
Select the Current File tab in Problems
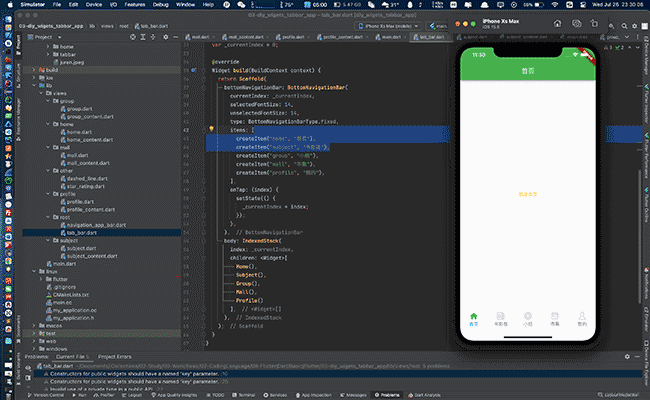[x=72, y=356]
